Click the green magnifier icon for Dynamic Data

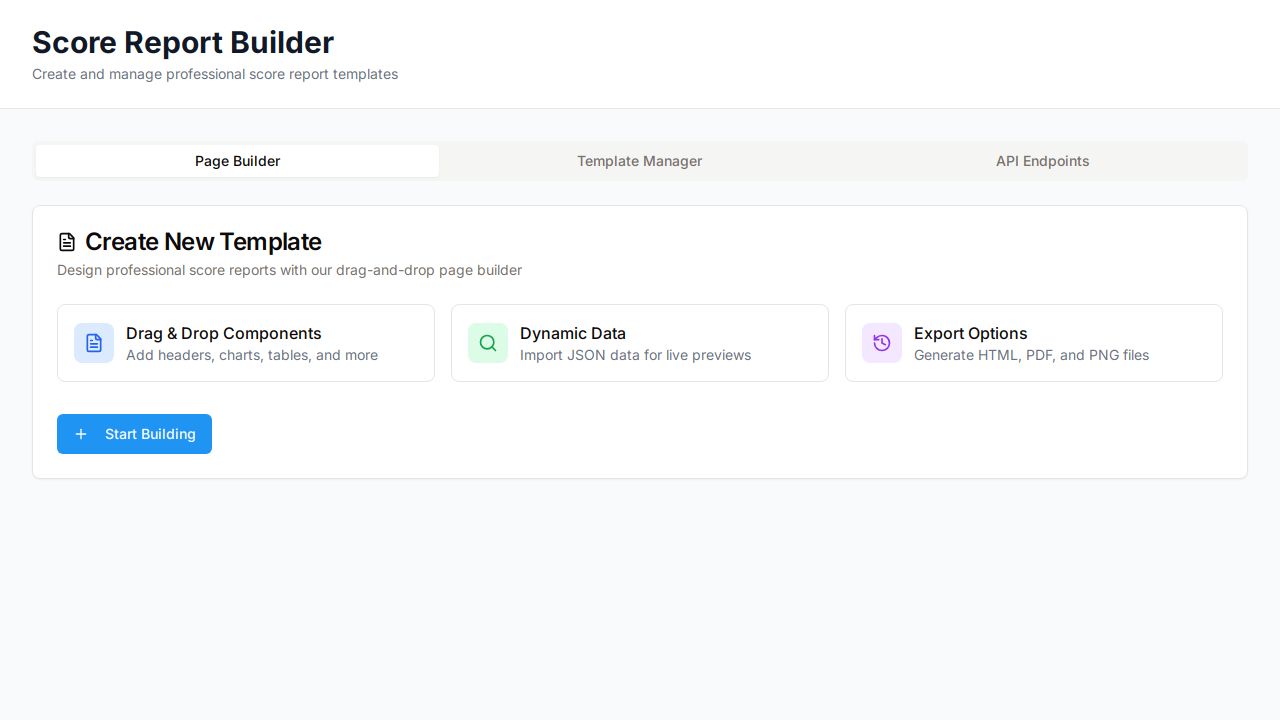tap(488, 343)
